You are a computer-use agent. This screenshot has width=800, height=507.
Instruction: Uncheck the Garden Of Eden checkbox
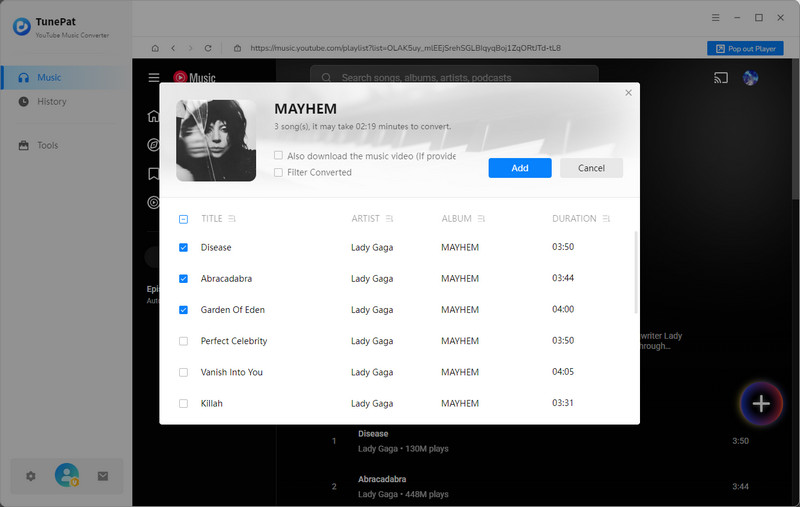tap(183, 310)
